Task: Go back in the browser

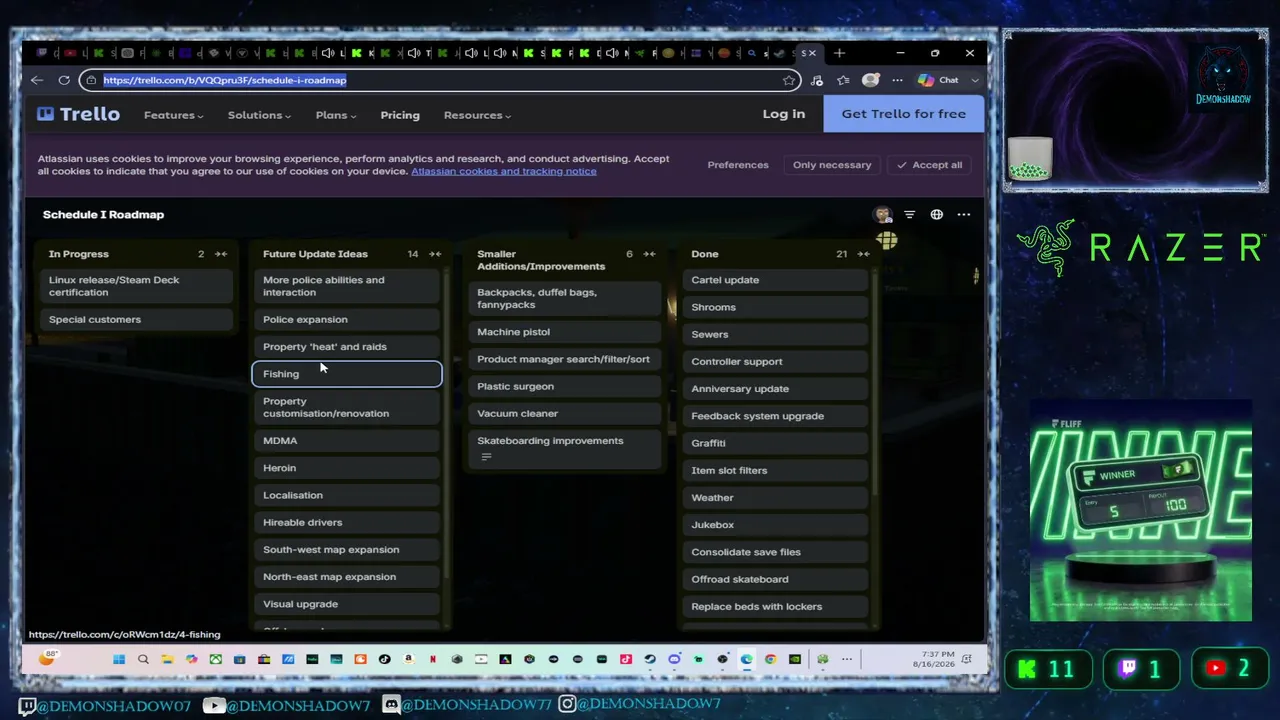Action: point(37,80)
